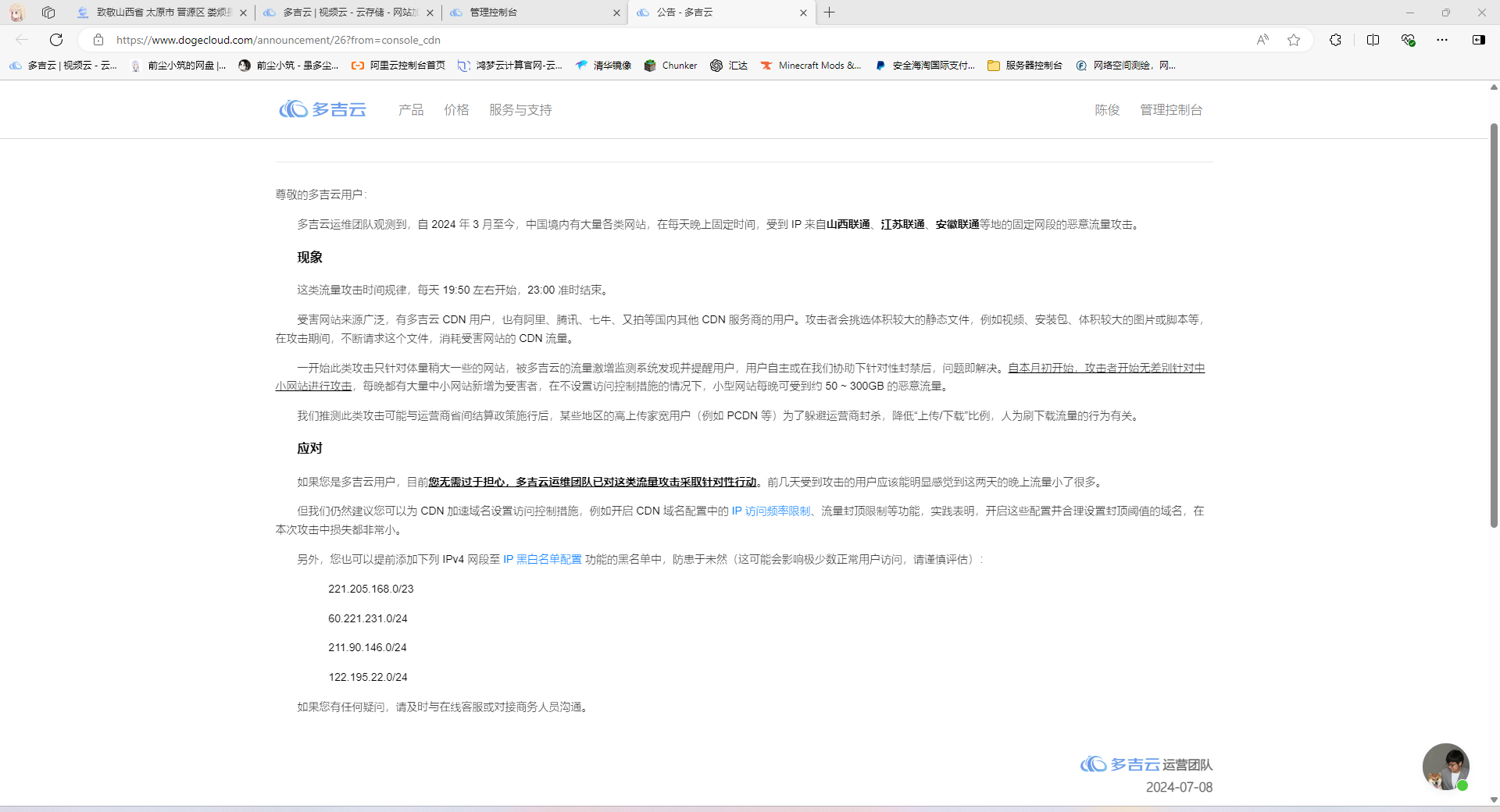Click the 多吉云 logo in header
The image size is (1500, 812).
tap(323, 109)
